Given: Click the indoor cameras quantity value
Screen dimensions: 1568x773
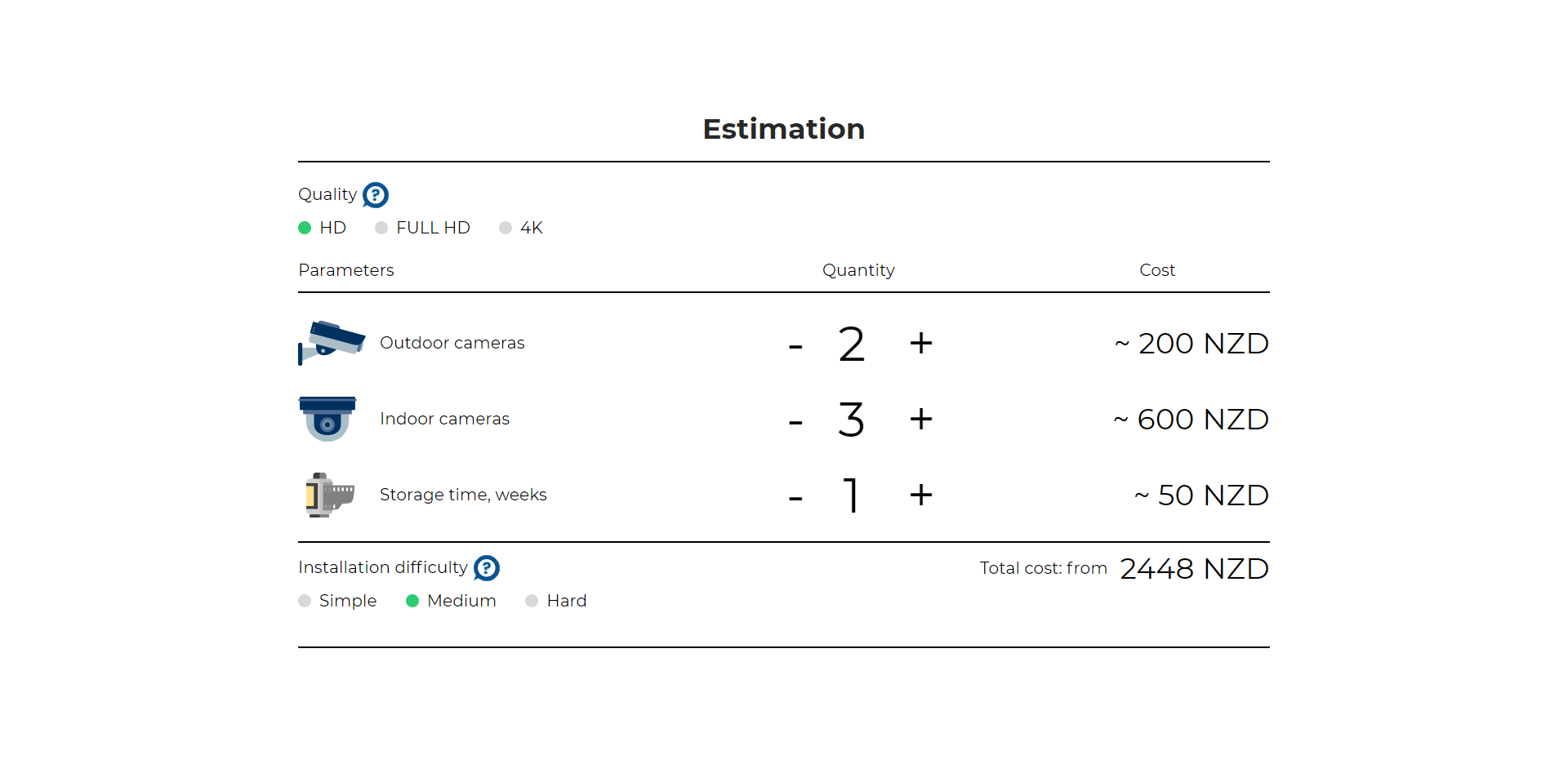Looking at the screenshot, I should click(851, 420).
